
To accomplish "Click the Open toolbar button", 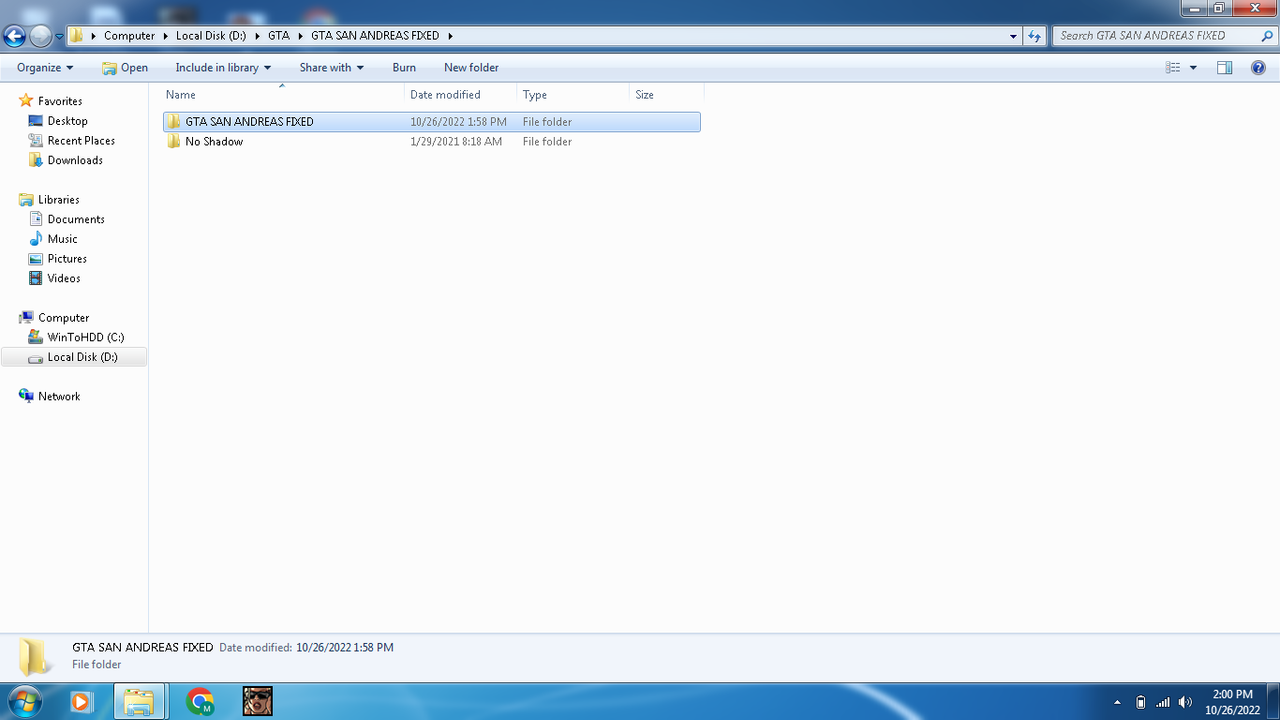I will point(125,68).
